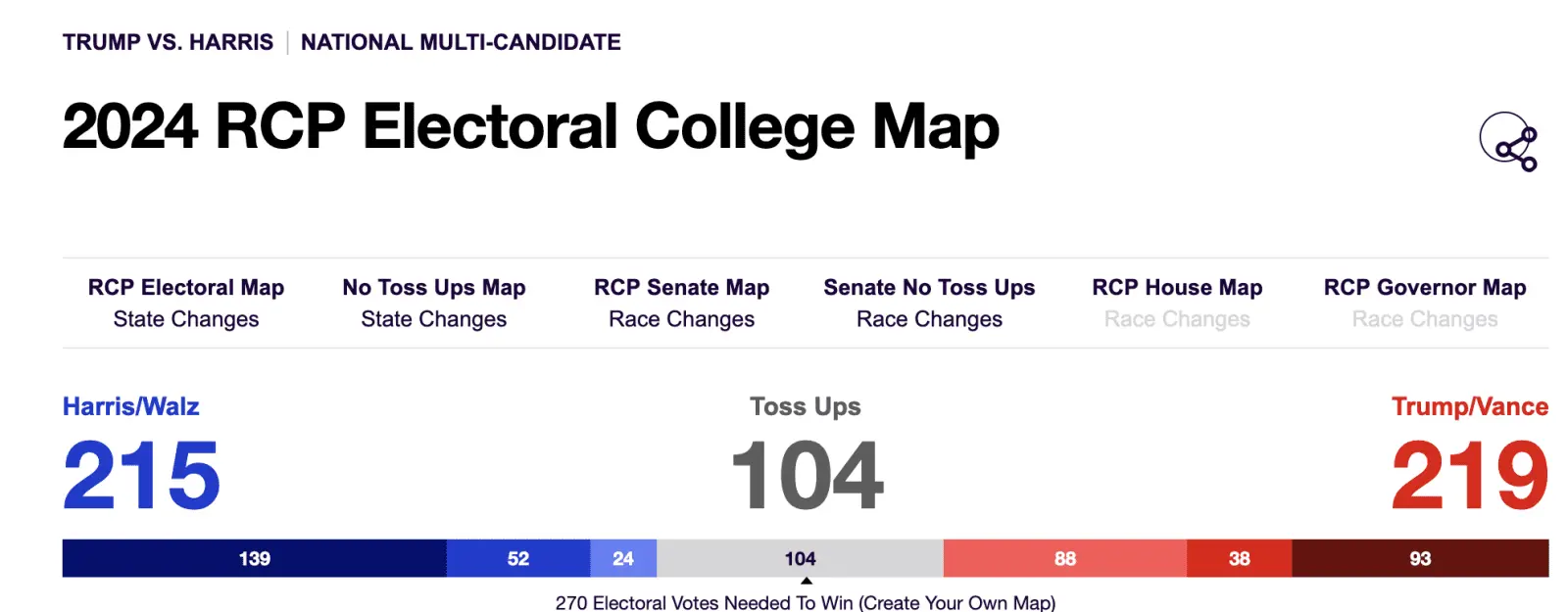1568x612 pixels.
Task: Click the dark blue 139 bar segment
Action: click(x=254, y=558)
